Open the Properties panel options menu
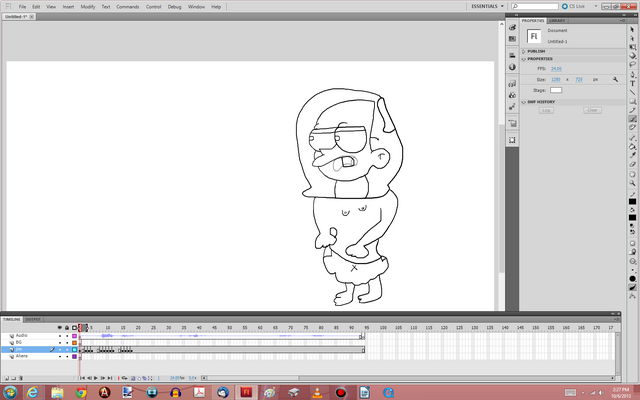This screenshot has width=640, height=400. 622,20
